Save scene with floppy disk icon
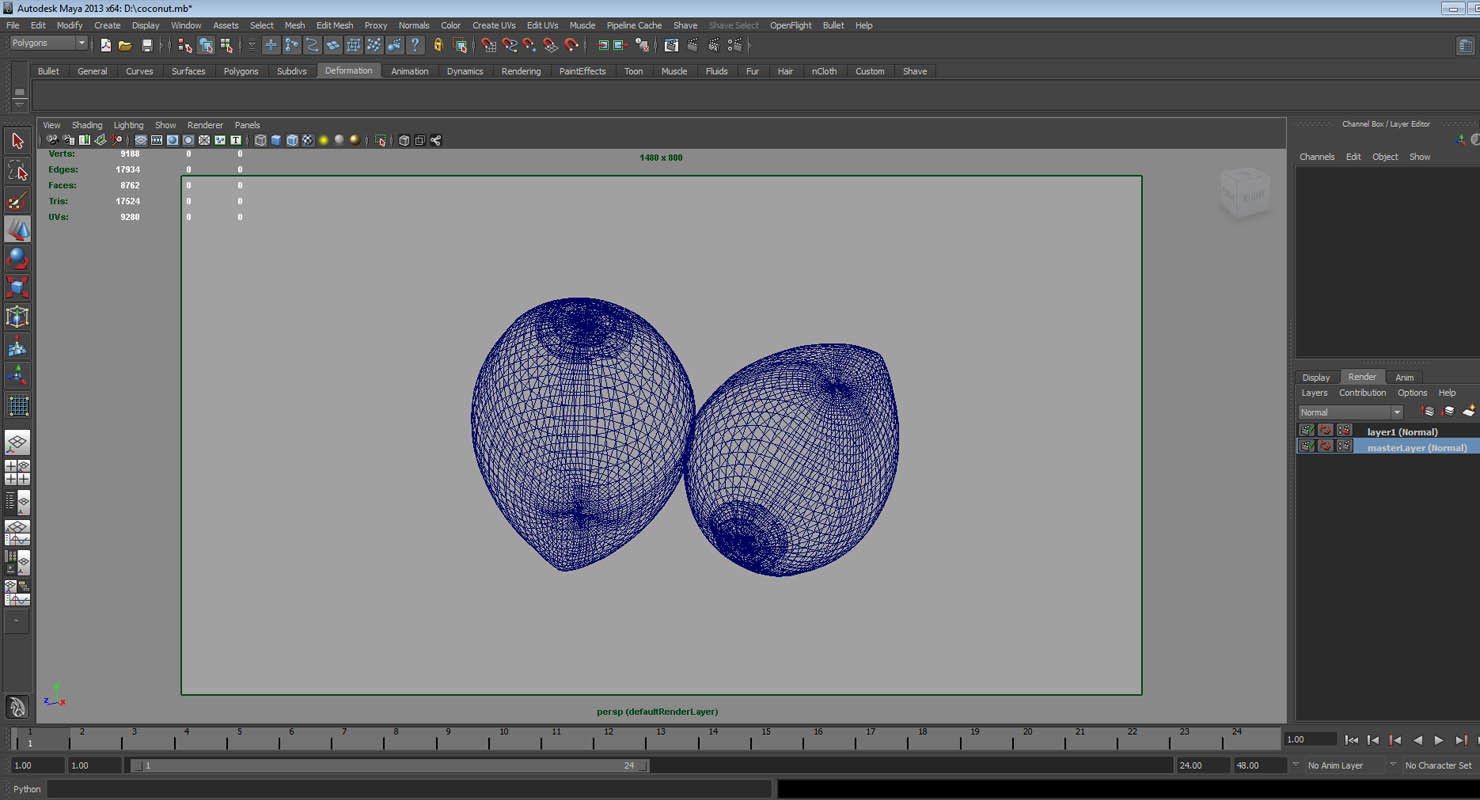This screenshot has width=1480, height=800. point(147,45)
